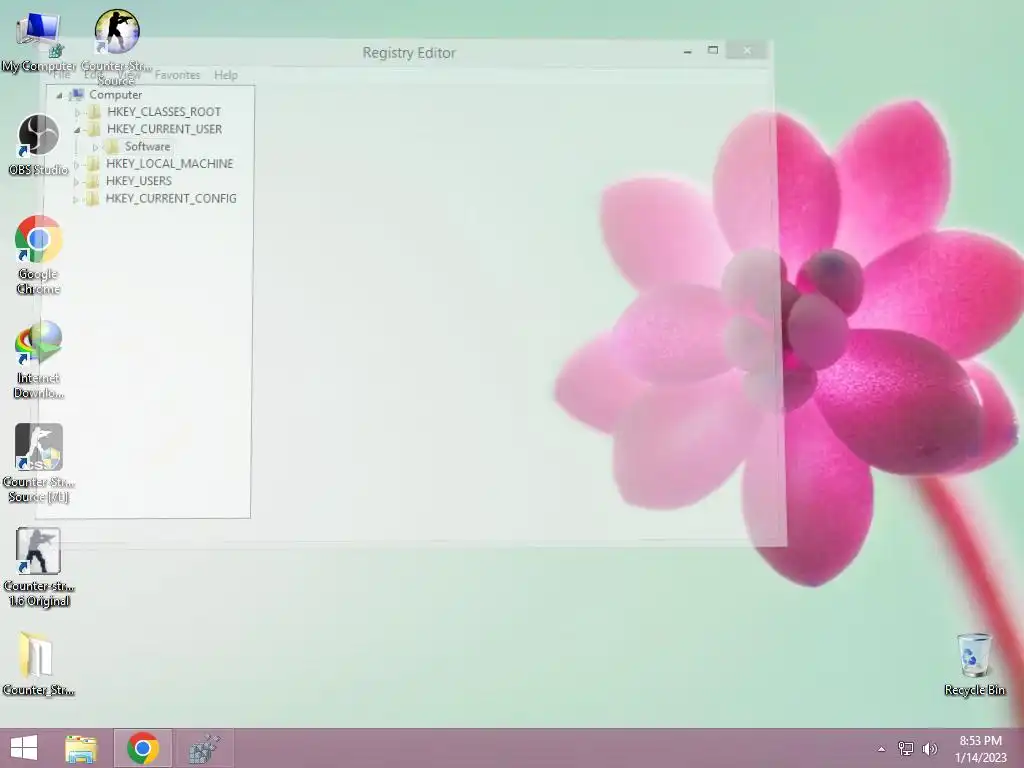Switch to Google Chrome on the taskbar
The height and width of the screenshot is (768, 1024).
(143, 748)
